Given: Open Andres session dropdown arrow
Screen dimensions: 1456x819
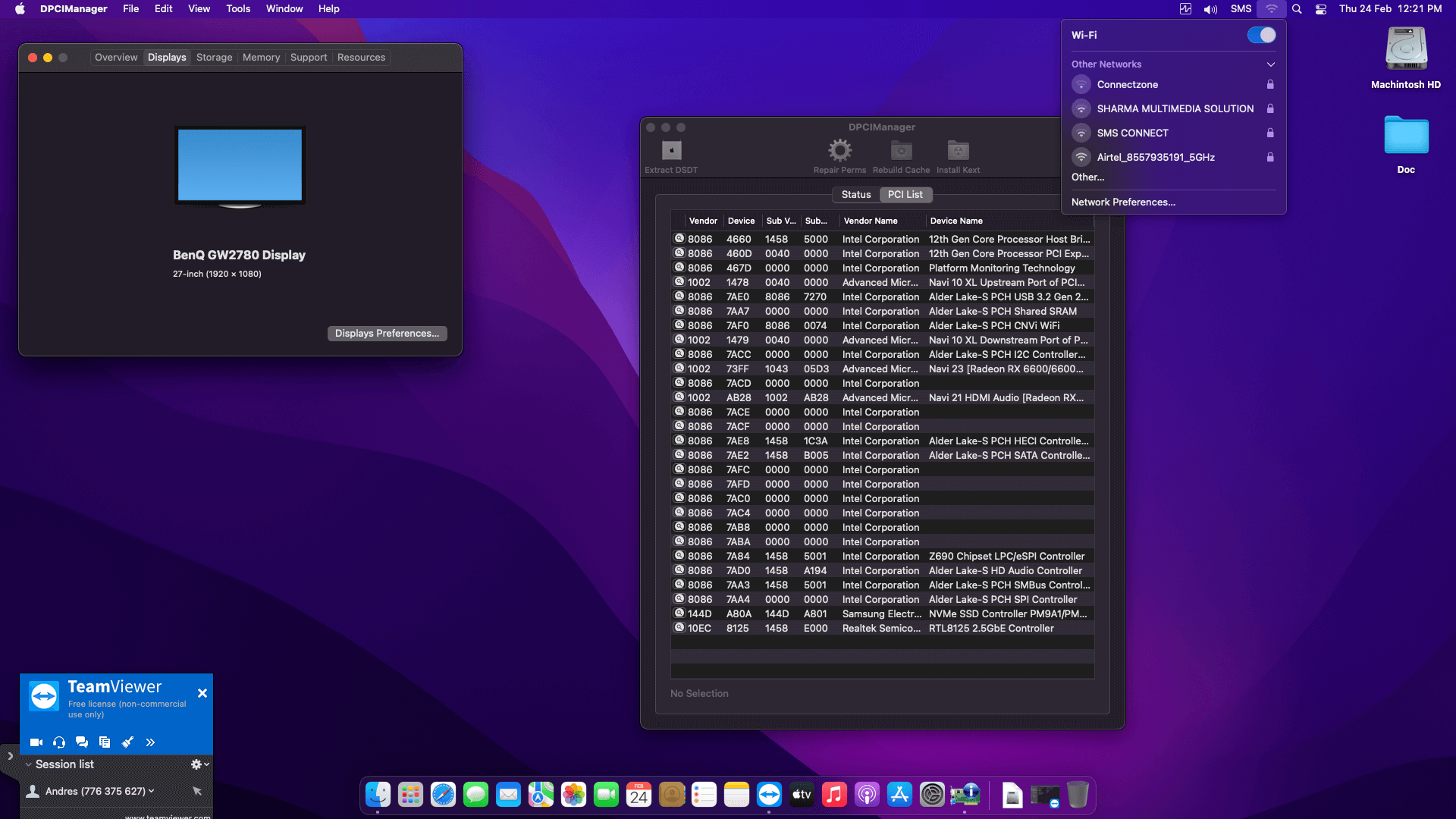Looking at the screenshot, I should coord(152,791).
